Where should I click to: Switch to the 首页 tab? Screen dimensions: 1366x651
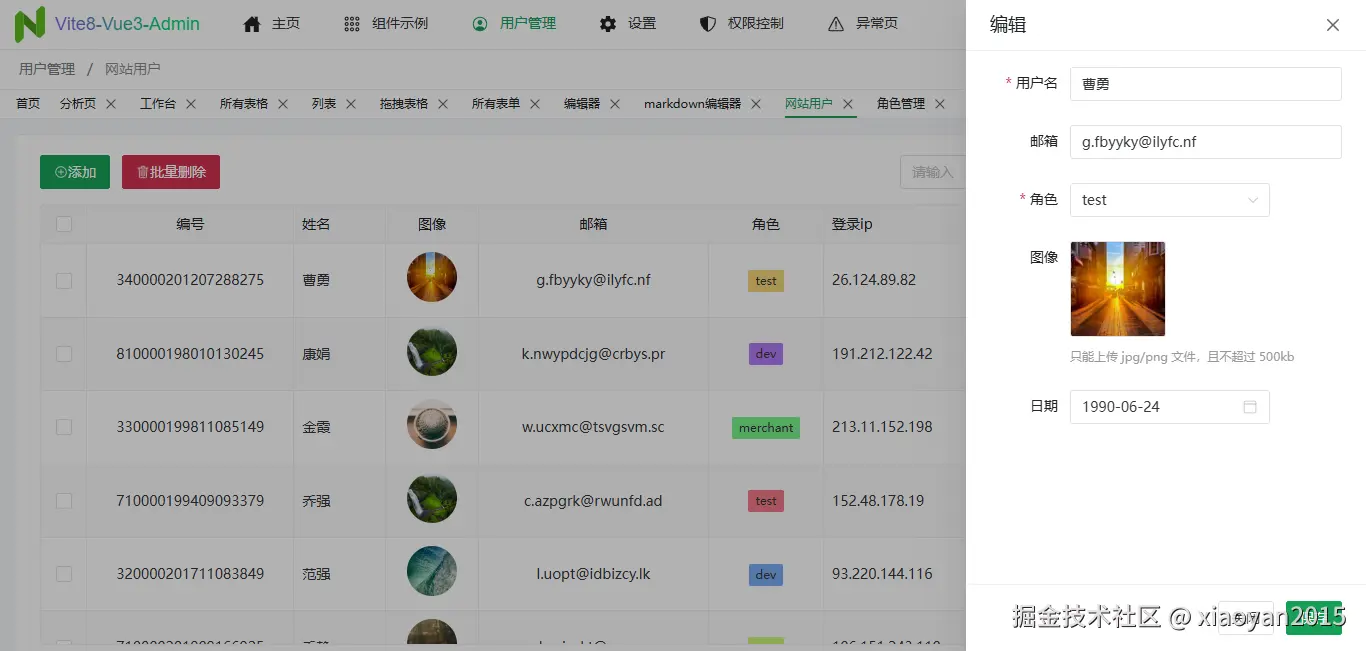[28, 104]
